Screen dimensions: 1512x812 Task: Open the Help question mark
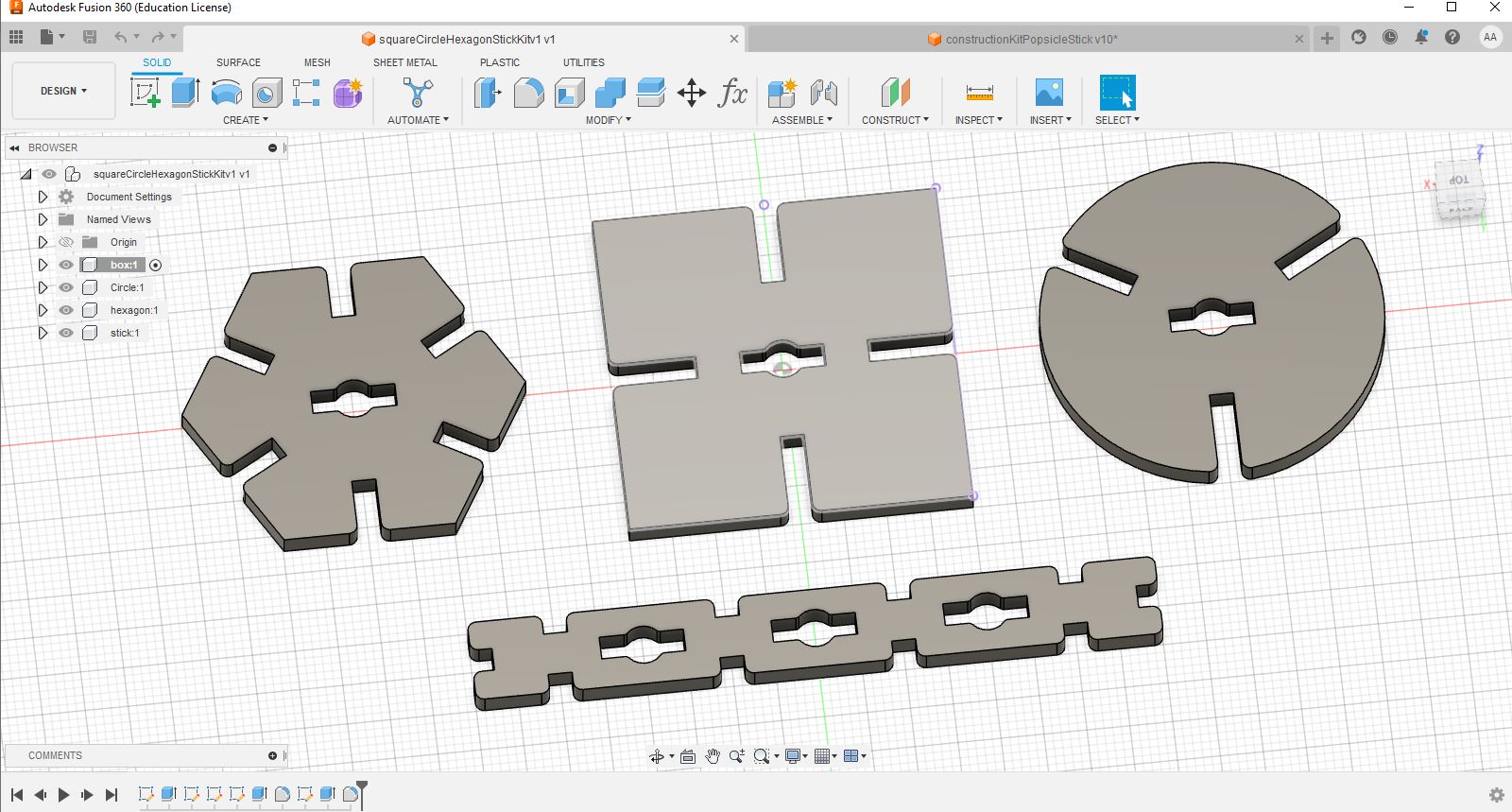pyautogui.click(x=1452, y=37)
